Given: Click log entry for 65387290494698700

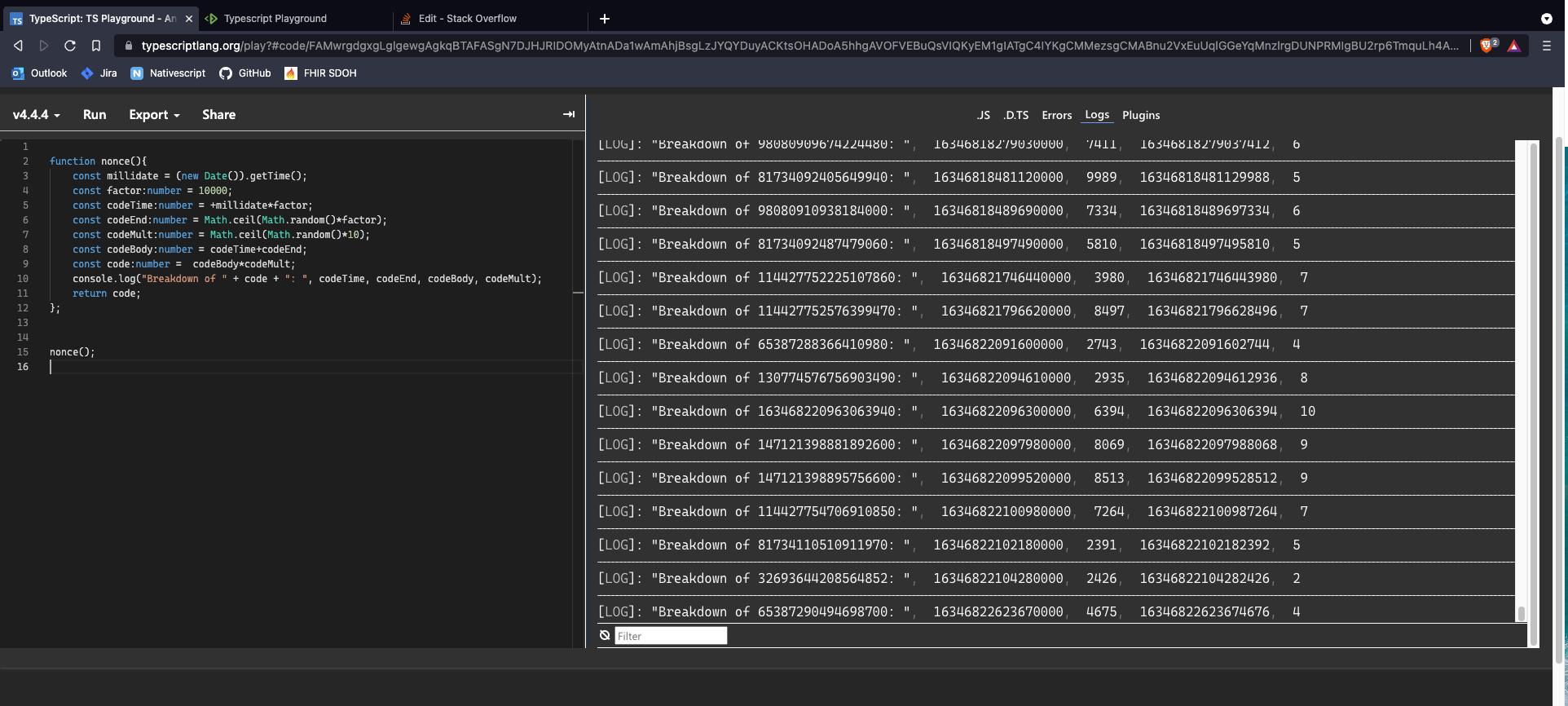Looking at the screenshot, I should [1055, 612].
